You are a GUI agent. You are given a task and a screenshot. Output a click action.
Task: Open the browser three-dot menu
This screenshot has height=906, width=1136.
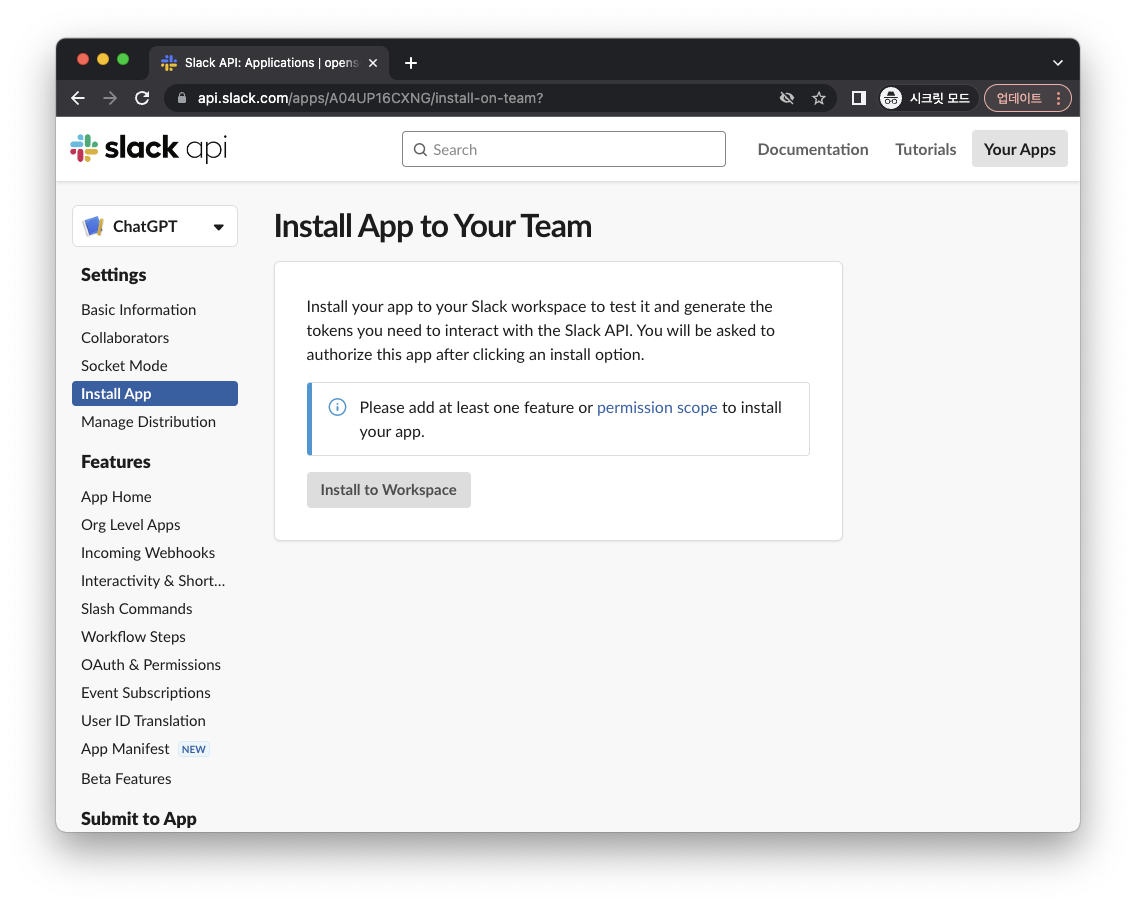(1058, 98)
